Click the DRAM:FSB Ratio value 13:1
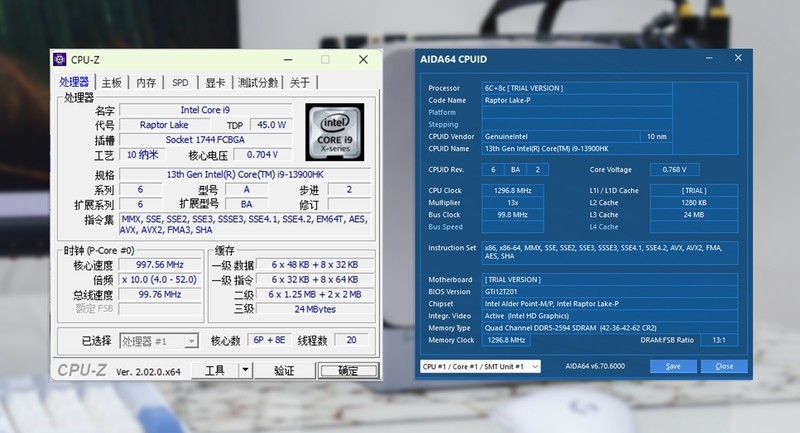The width and height of the screenshot is (800, 433). click(x=719, y=340)
